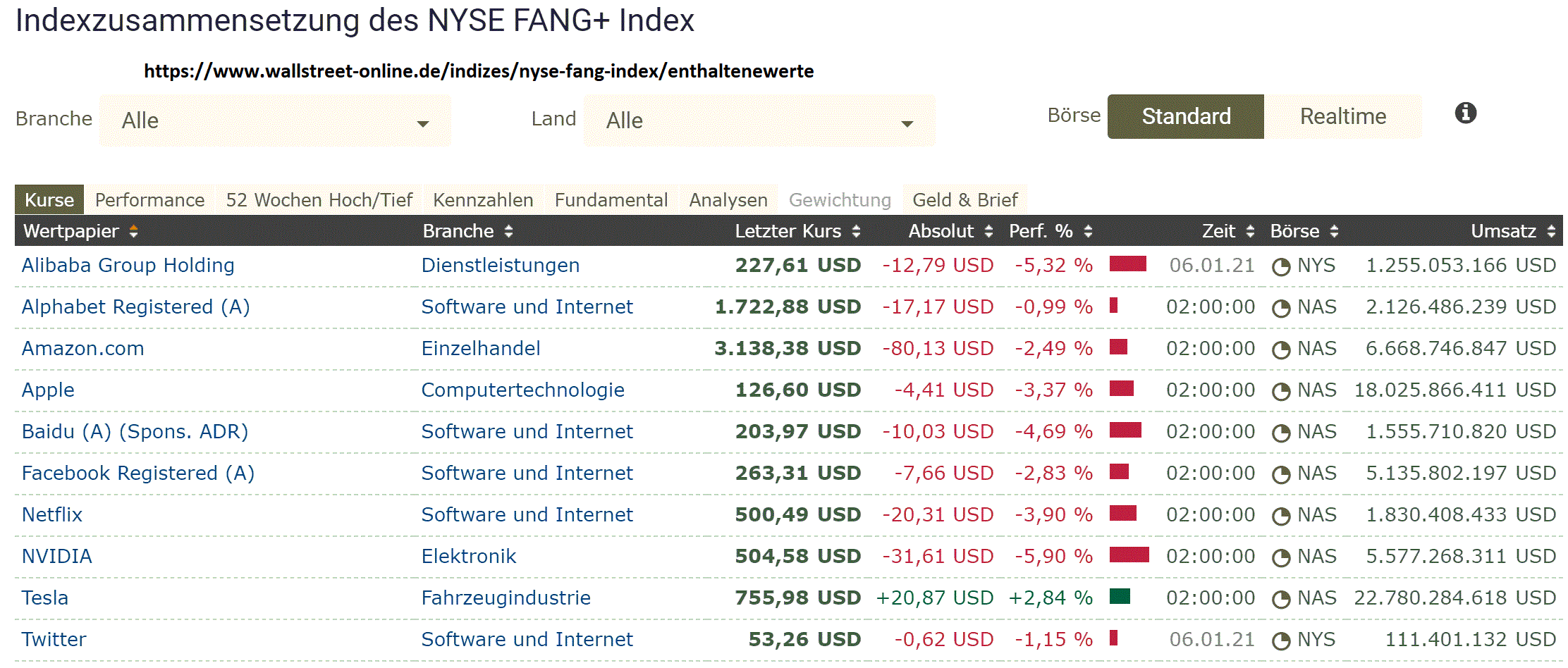
Task: Select the Netflix row in the table
Action: (51, 514)
